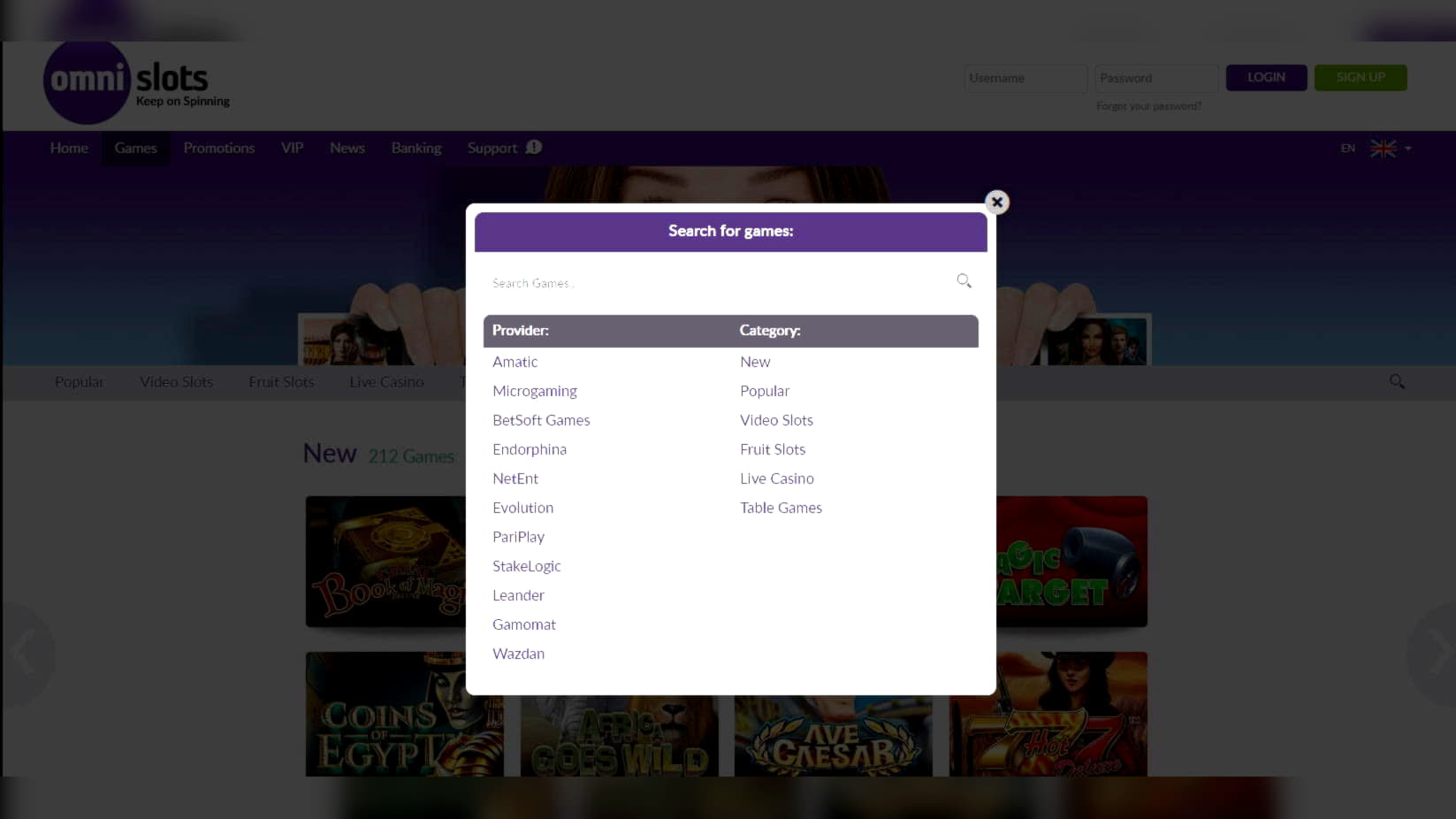Select Wazdan provider

tap(518, 654)
